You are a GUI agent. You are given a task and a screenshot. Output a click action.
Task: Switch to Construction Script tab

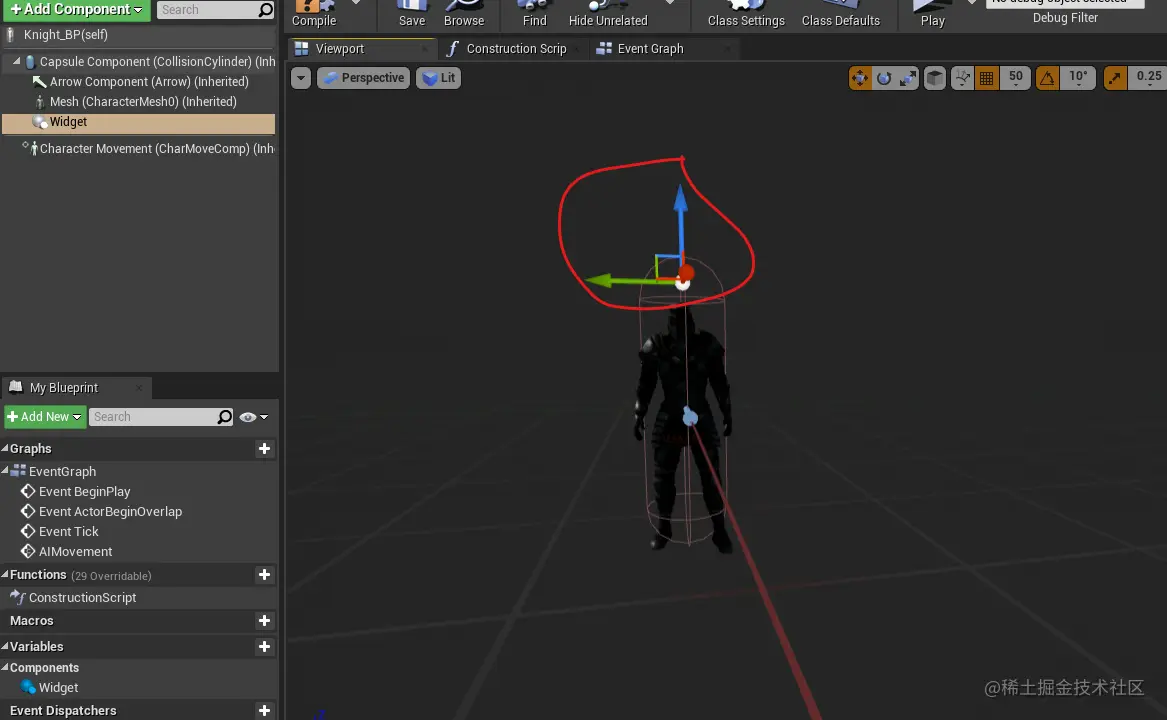[x=516, y=49]
